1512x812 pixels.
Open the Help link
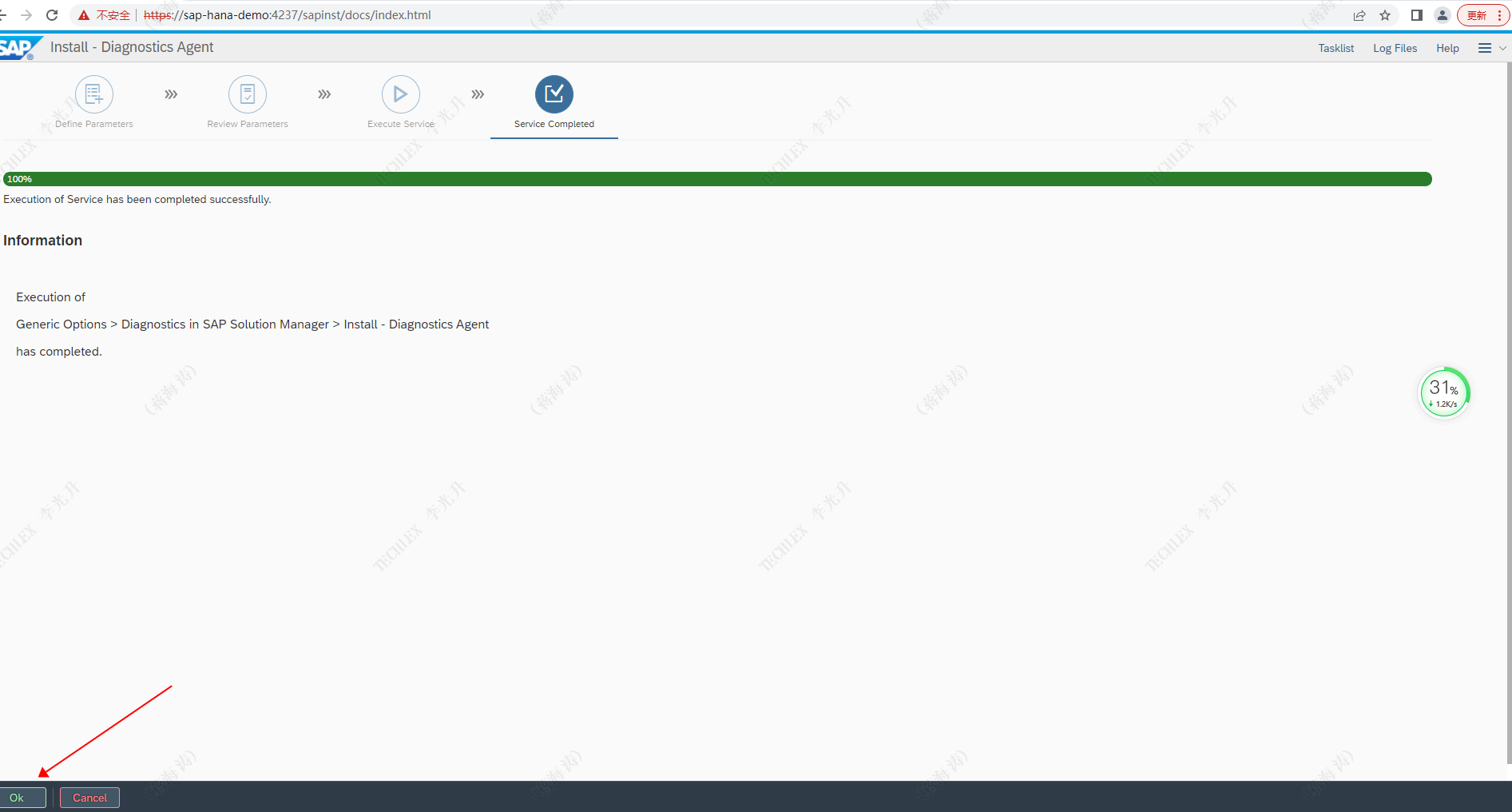(x=1447, y=48)
